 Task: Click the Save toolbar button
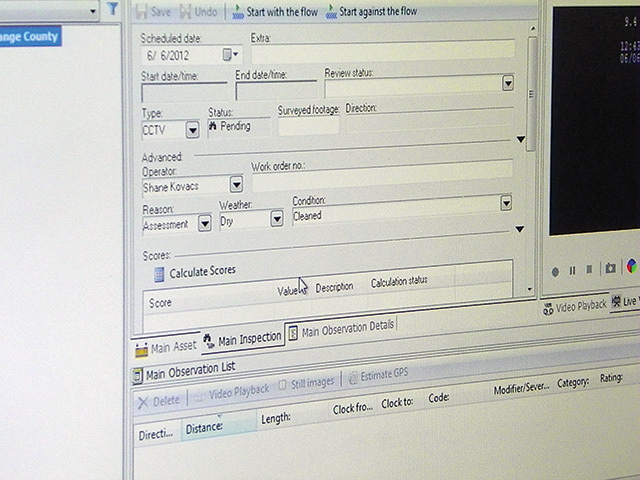click(152, 12)
